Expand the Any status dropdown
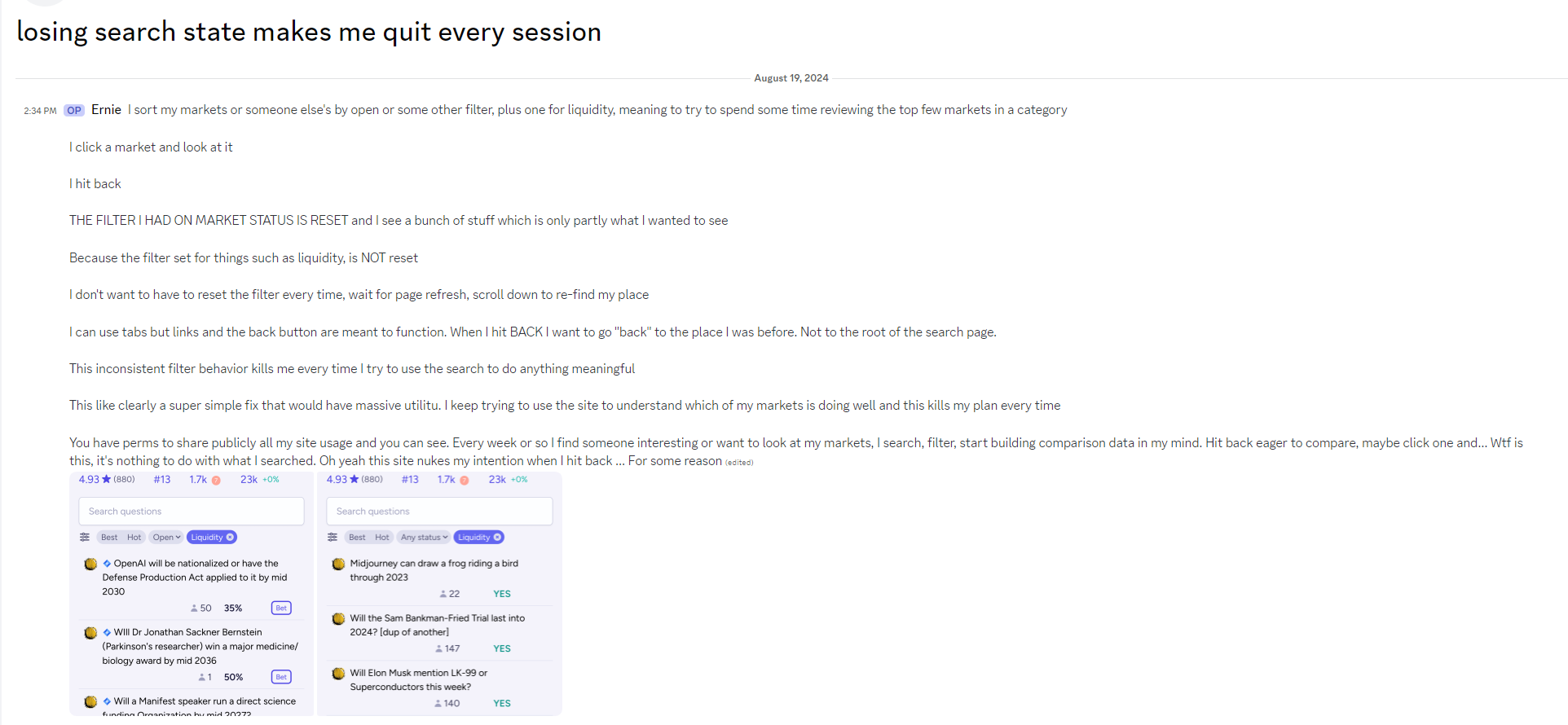This screenshot has width=1568, height=725. pyautogui.click(x=424, y=537)
